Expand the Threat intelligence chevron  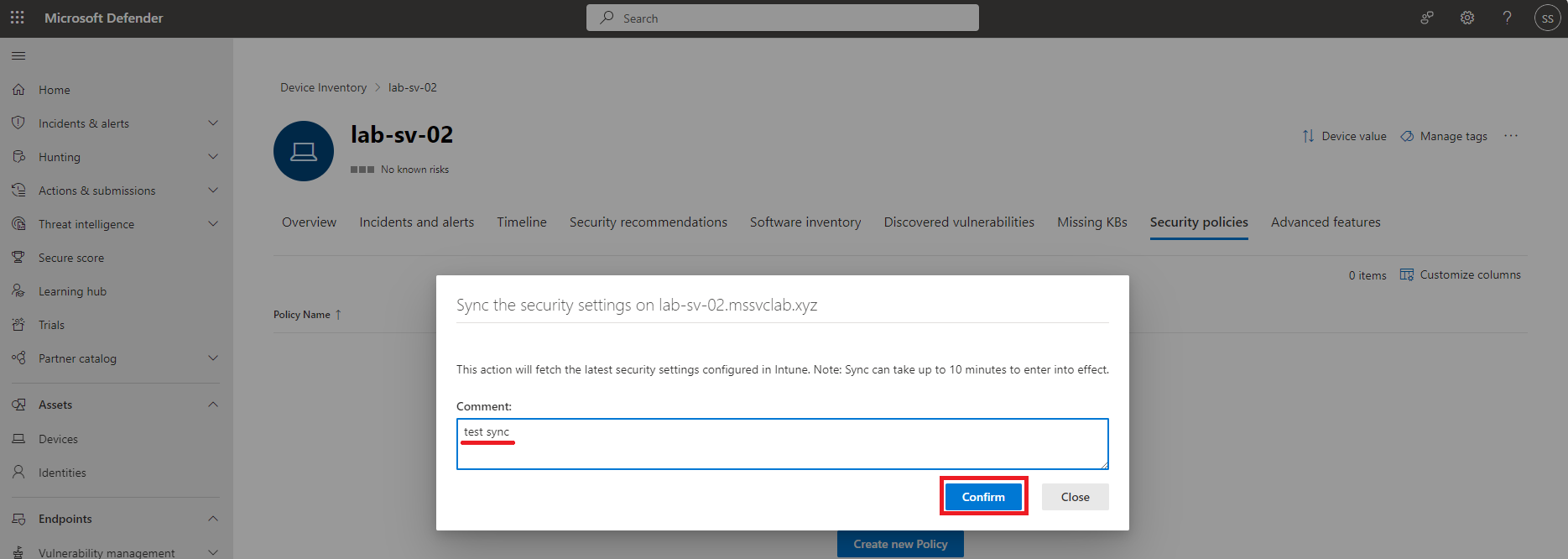coord(213,224)
